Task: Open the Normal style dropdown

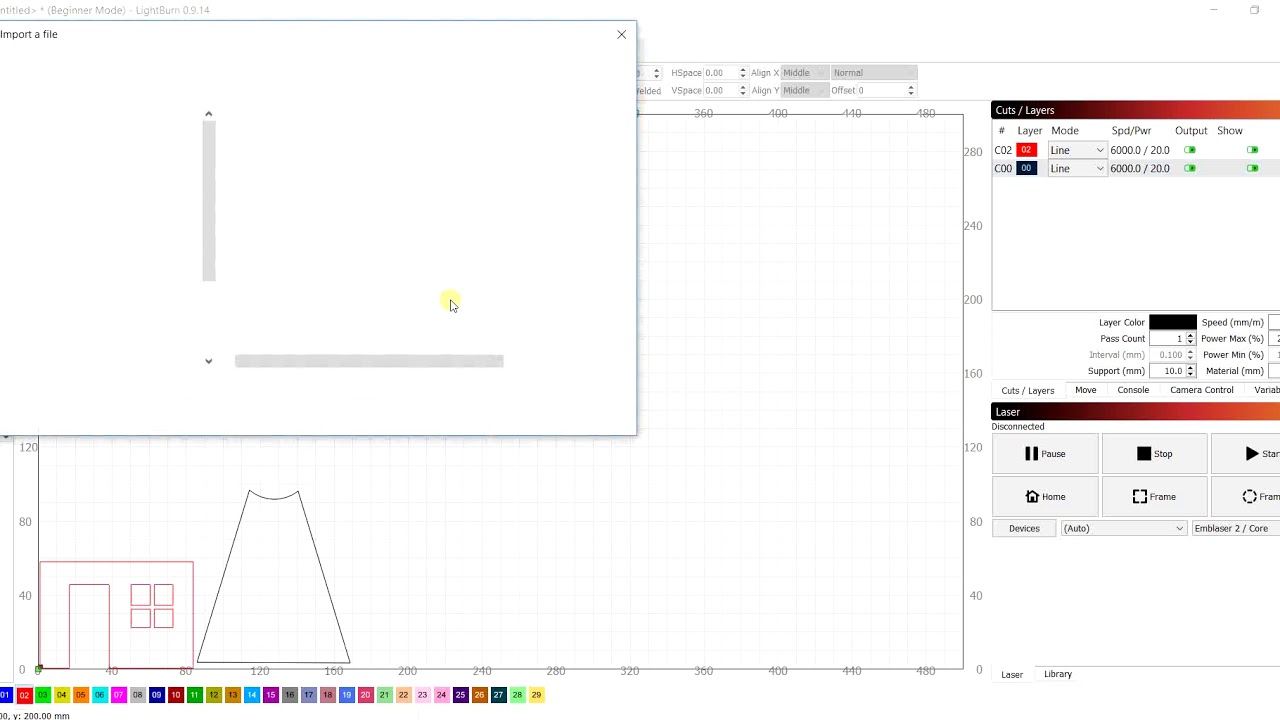Action: pos(874,73)
